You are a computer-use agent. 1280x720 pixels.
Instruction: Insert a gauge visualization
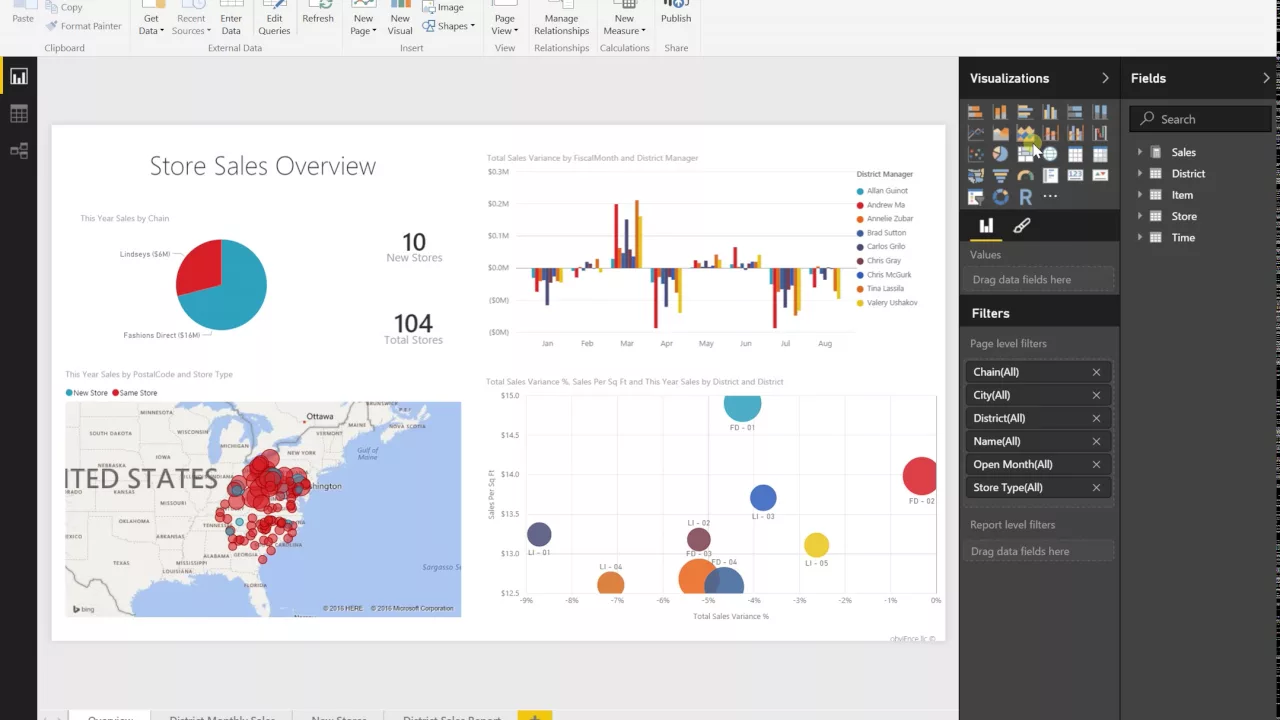(x=1025, y=176)
